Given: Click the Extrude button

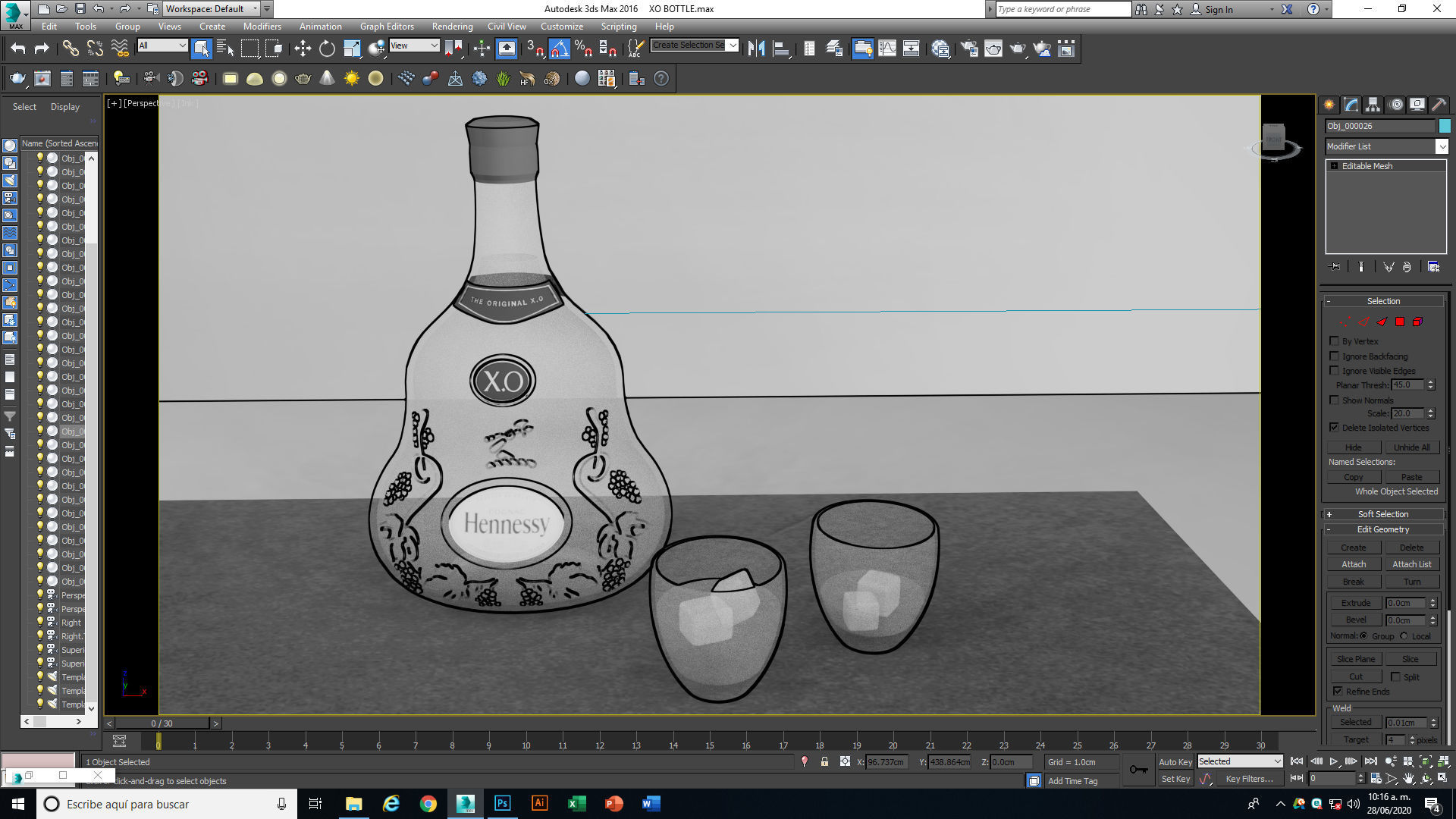Looking at the screenshot, I should click(x=1355, y=603).
